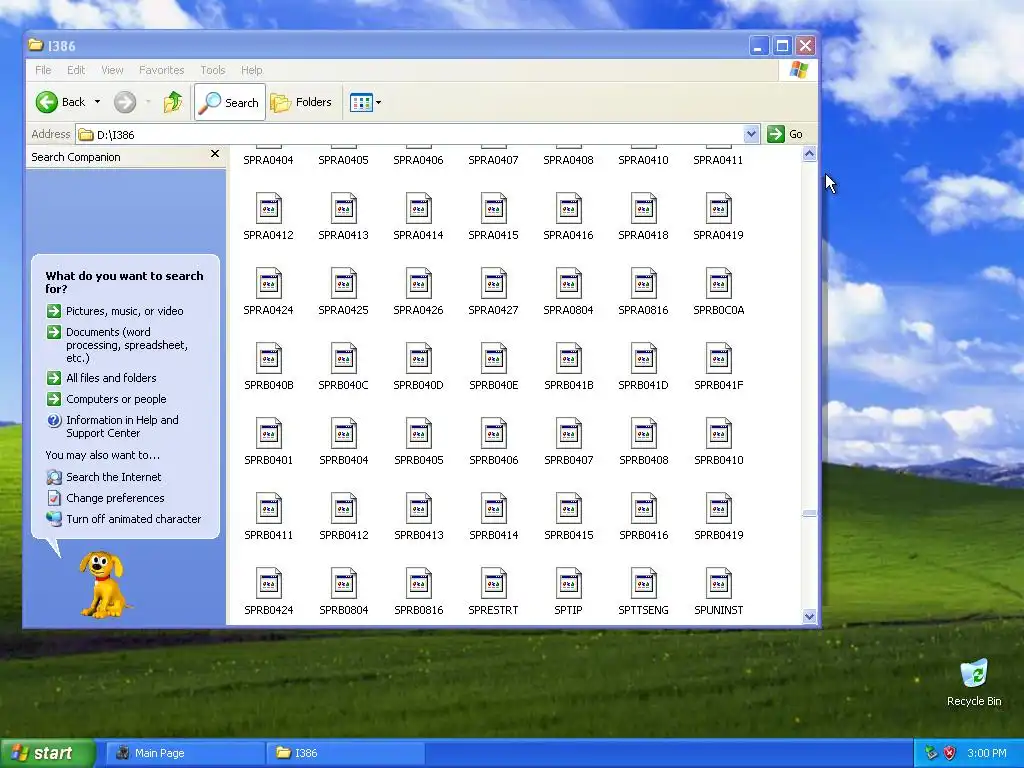
Task: Close the Search Companion pane
Action: pos(215,154)
